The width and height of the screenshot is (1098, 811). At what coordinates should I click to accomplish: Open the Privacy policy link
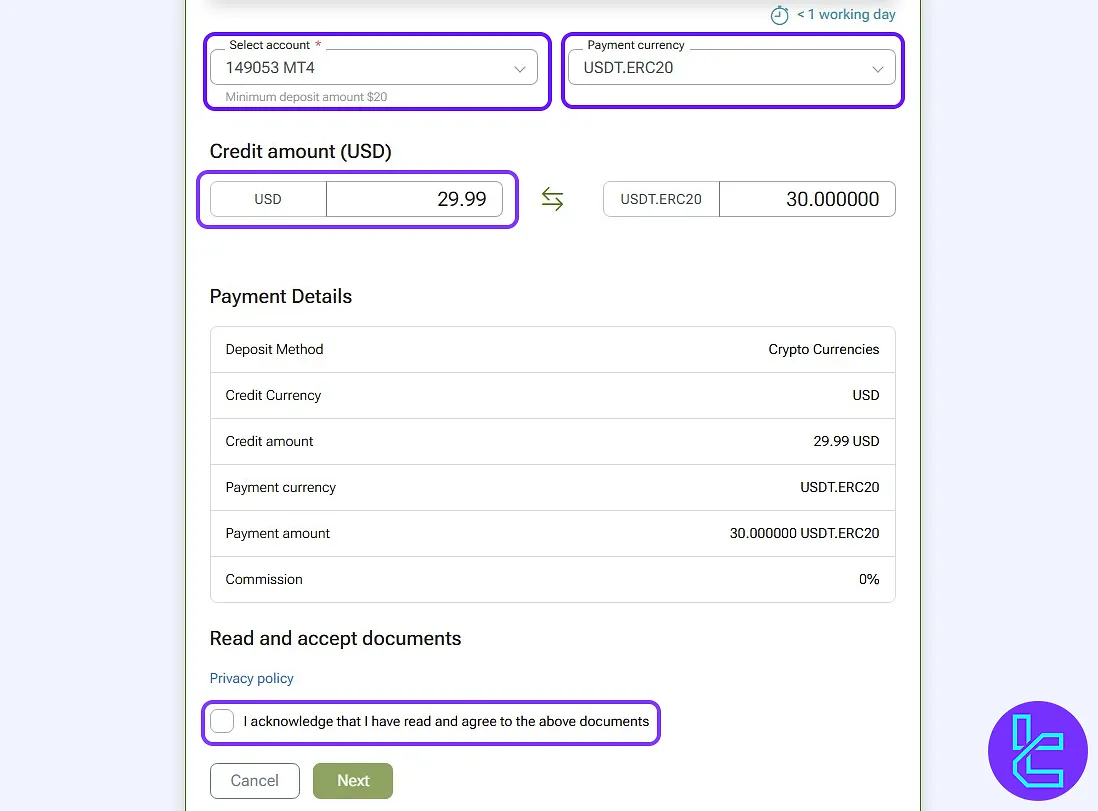tap(251, 679)
